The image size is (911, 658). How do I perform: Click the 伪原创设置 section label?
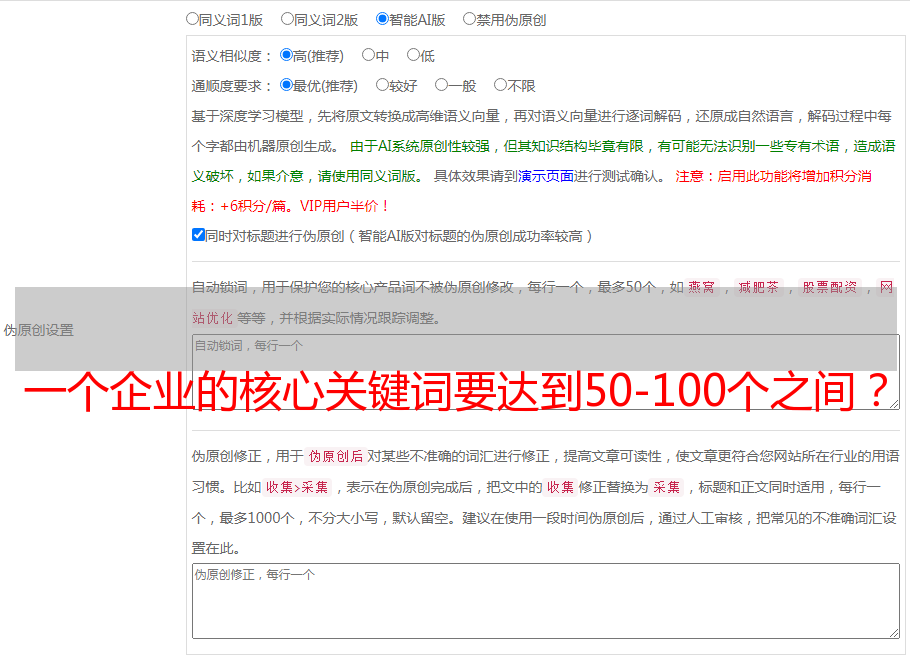[x=38, y=330]
